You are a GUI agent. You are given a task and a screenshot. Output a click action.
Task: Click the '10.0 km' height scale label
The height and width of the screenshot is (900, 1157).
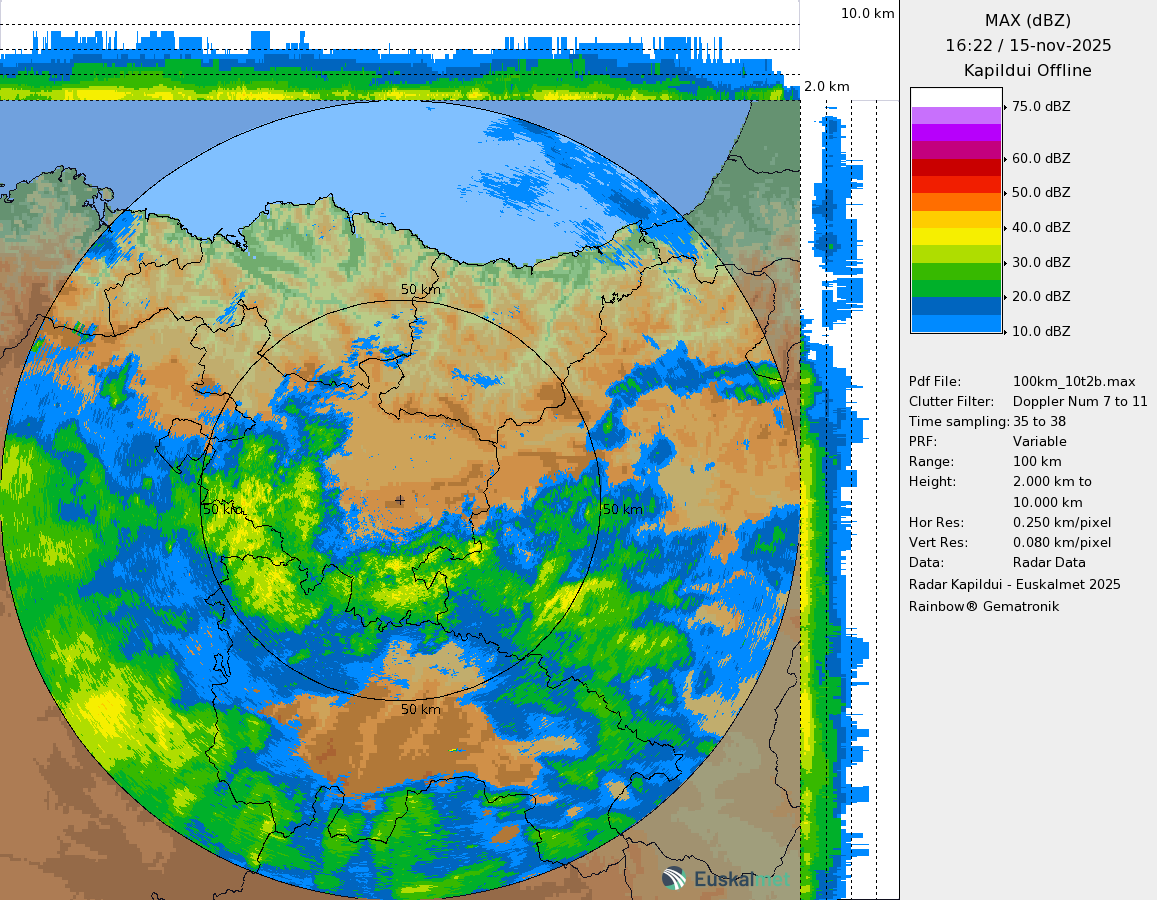tap(868, 13)
